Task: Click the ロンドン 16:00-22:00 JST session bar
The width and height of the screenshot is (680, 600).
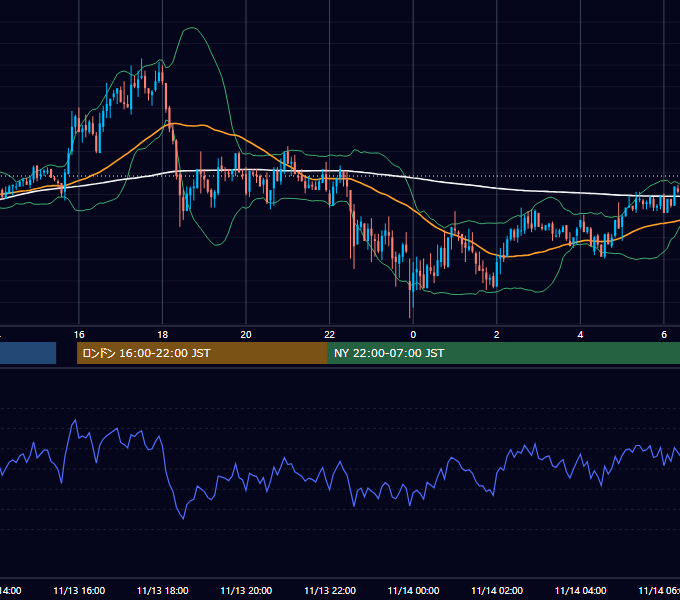Action: pos(202,353)
